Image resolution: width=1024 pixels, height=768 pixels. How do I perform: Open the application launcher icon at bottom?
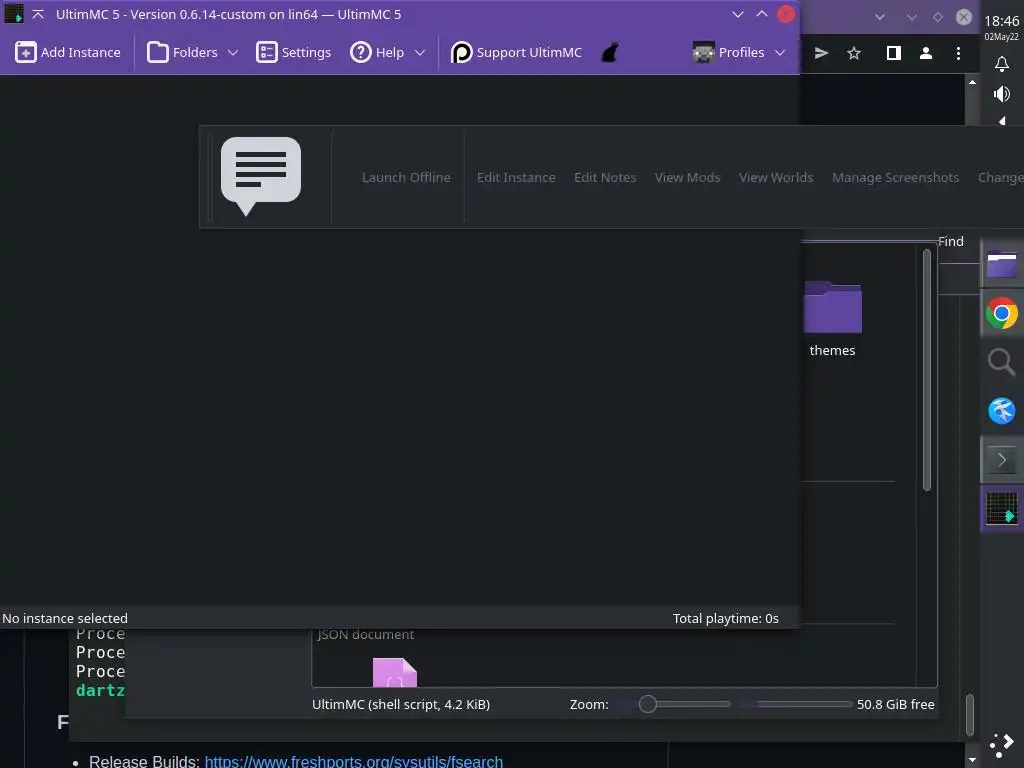1001,745
